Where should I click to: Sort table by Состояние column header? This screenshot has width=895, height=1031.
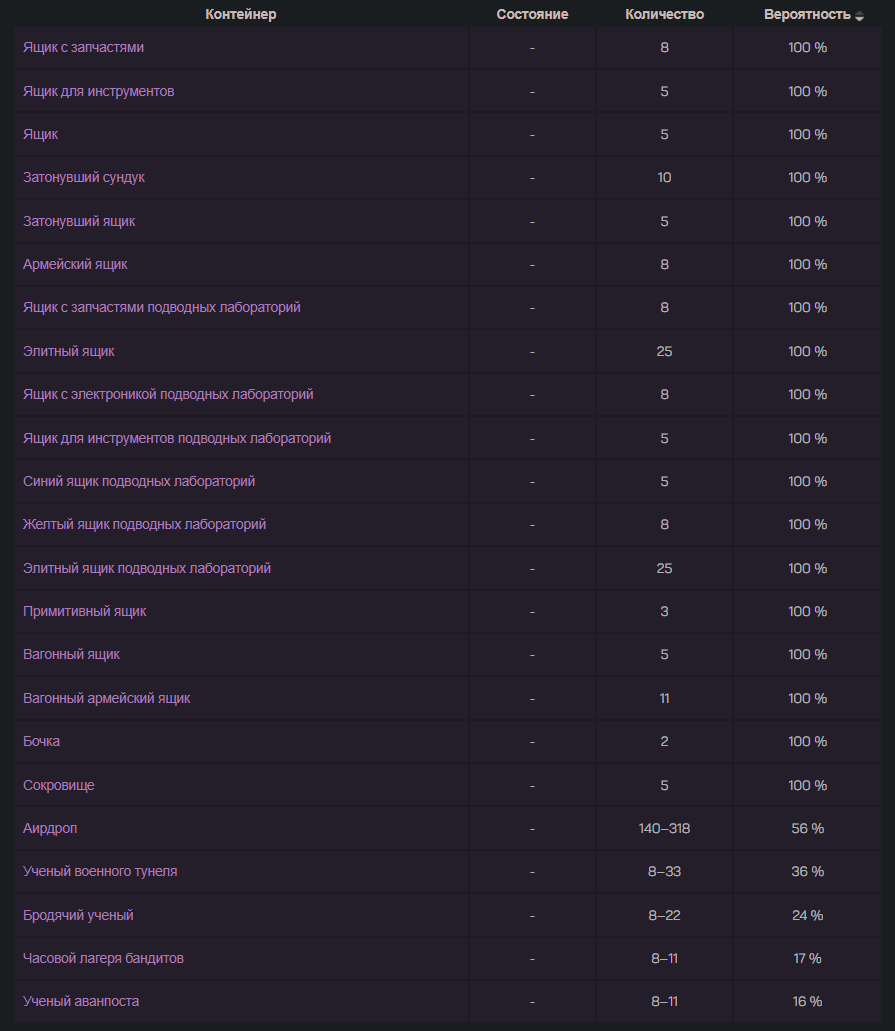point(532,14)
